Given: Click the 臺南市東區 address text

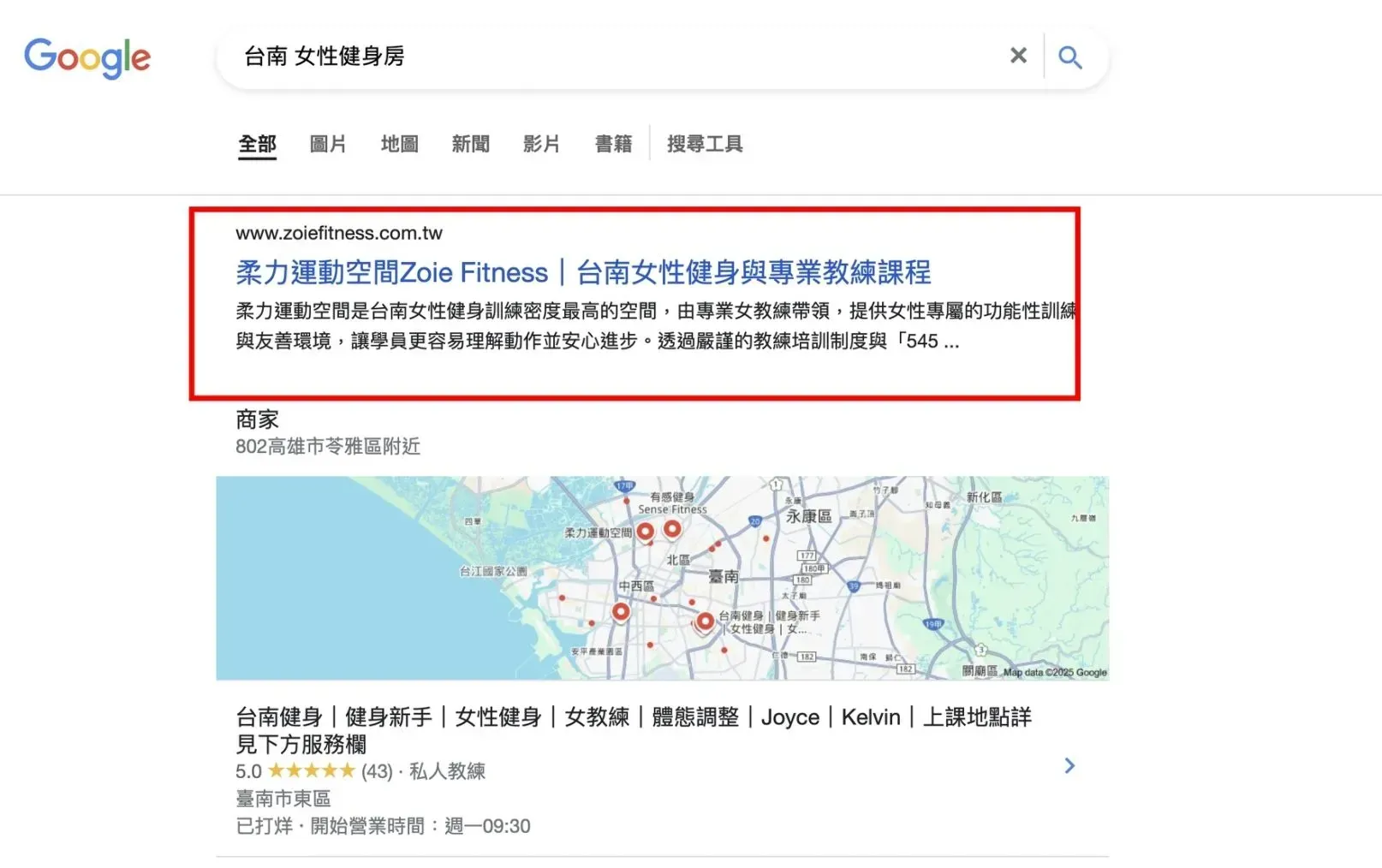Looking at the screenshot, I should click(x=283, y=799).
